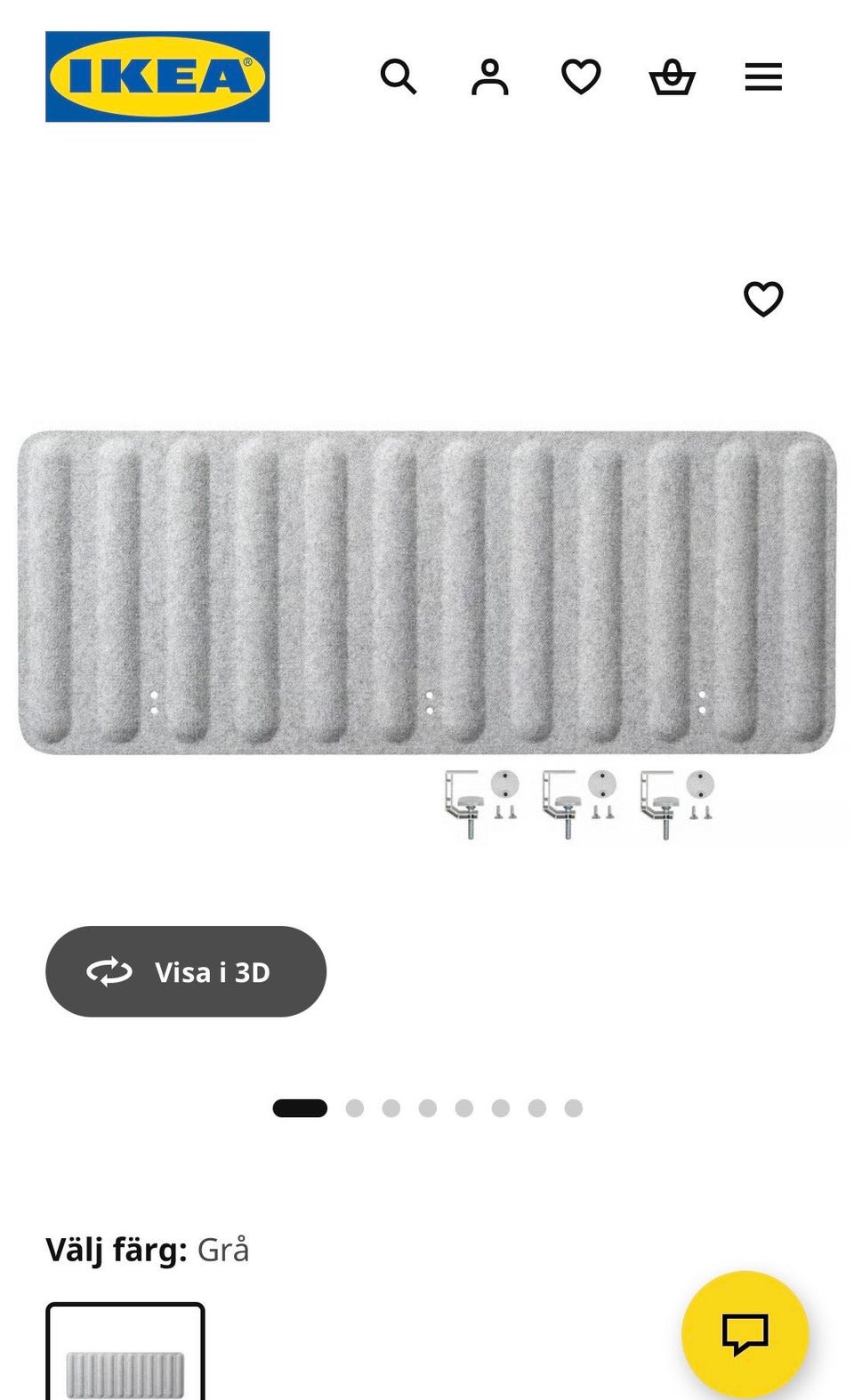Save product with heart above image

(x=763, y=299)
